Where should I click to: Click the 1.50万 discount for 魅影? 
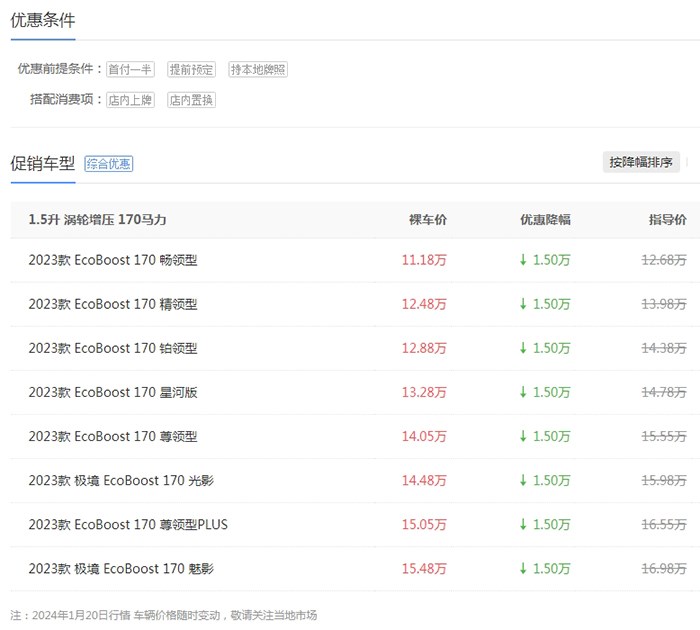(x=545, y=568)
